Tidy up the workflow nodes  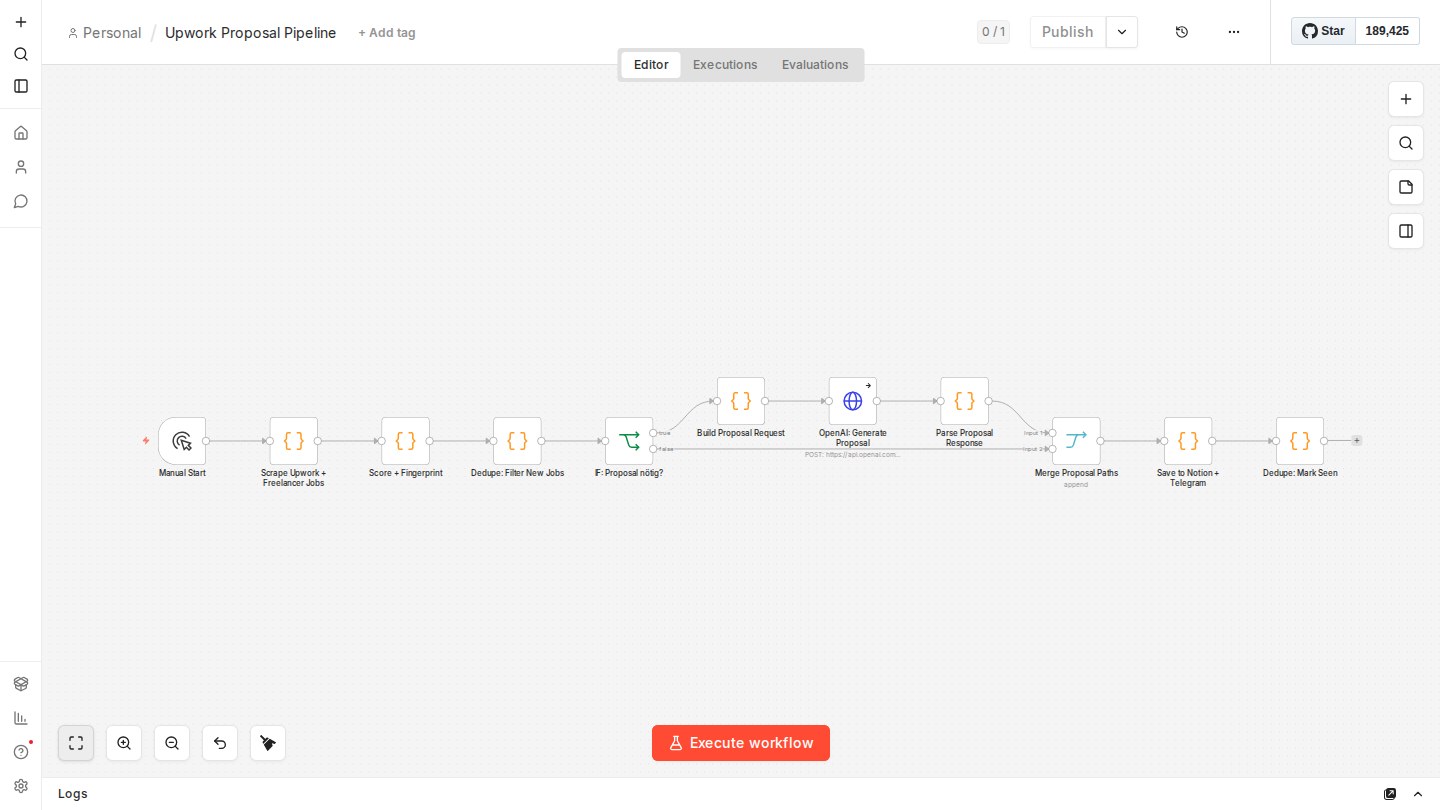268,743
